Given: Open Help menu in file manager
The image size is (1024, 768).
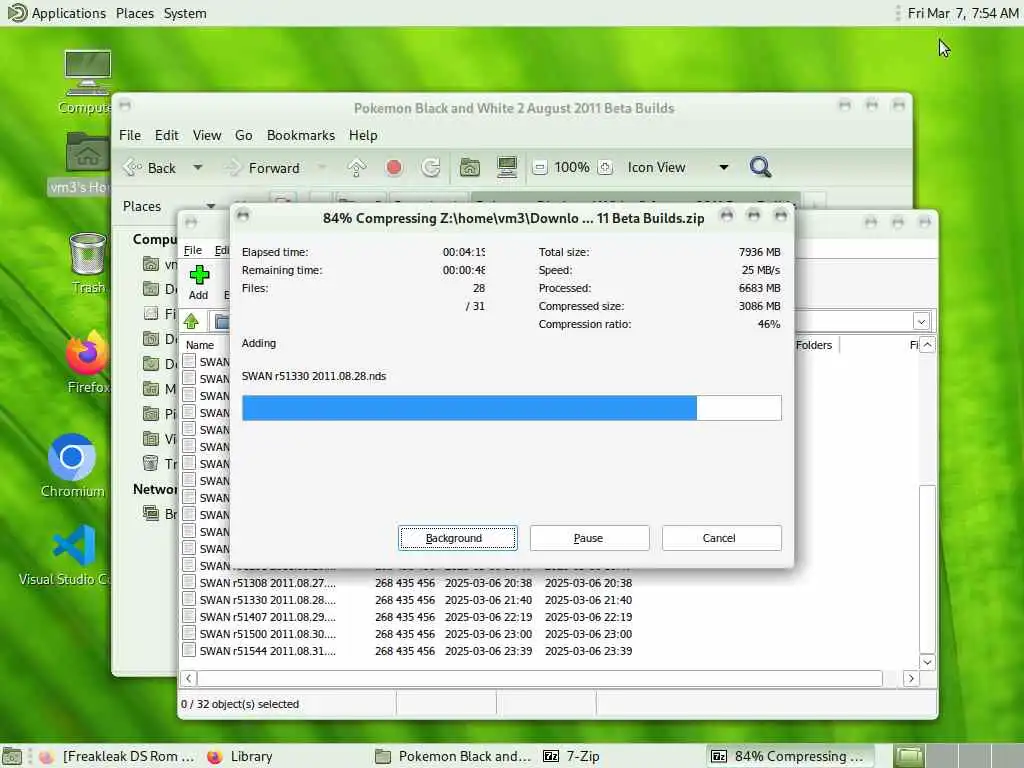Looking at the screenshot, I should 363,135.
